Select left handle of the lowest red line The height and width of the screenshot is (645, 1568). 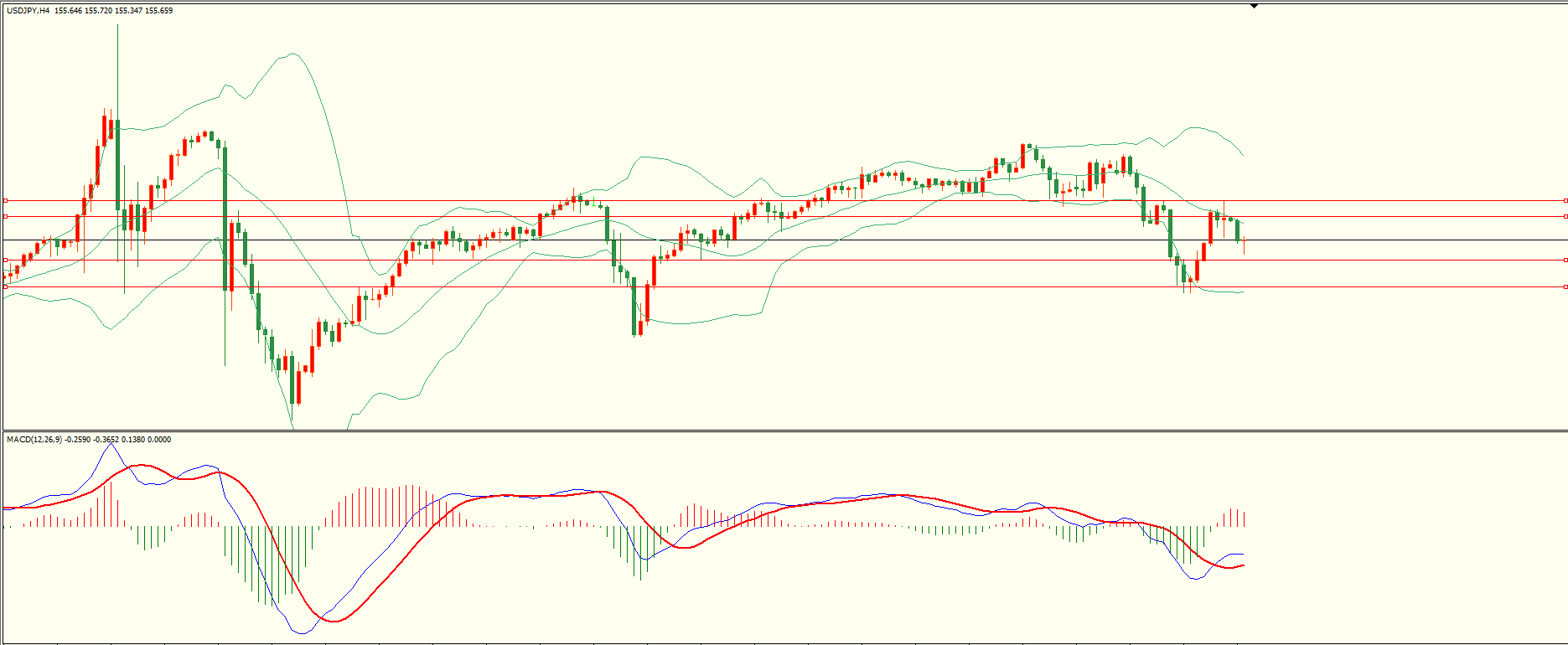tap(5, 286)
